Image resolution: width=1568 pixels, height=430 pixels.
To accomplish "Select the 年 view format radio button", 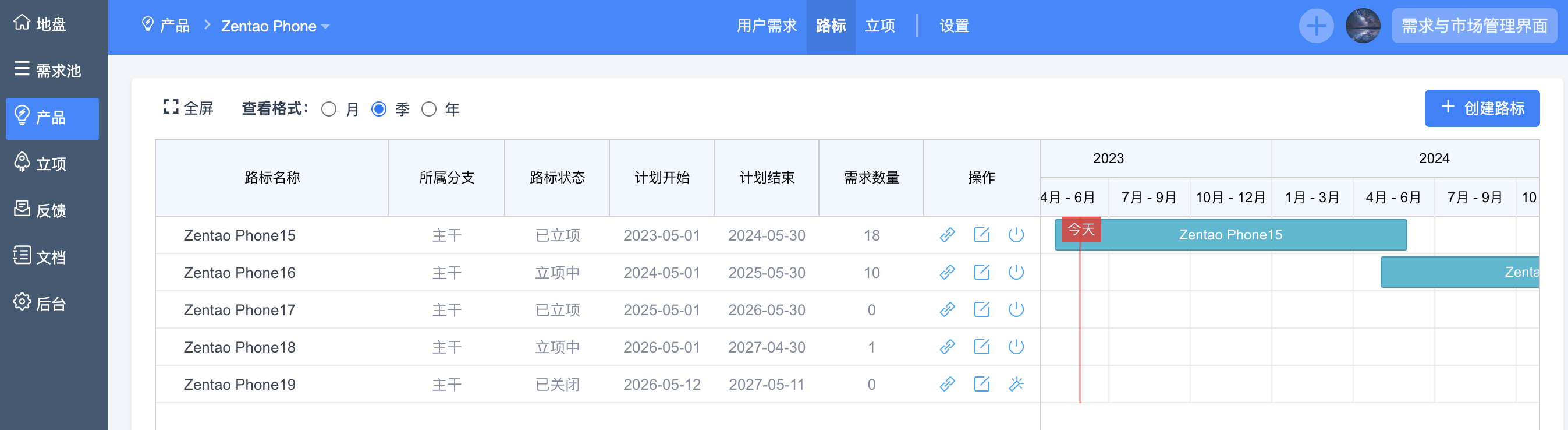I will pyautogui.click(x=429, y=110).
